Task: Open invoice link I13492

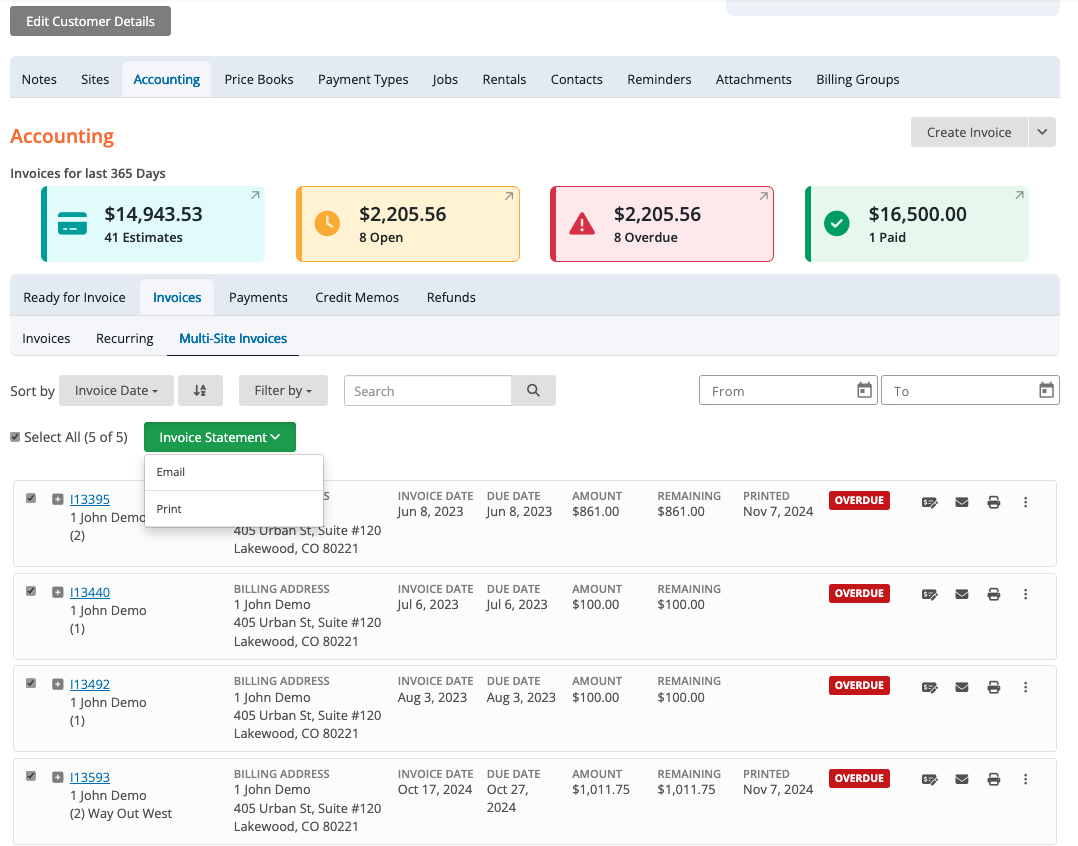Action: [90, 684]
